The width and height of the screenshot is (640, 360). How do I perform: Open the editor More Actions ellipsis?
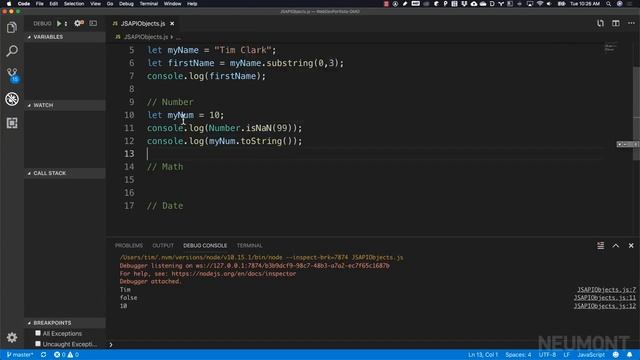point(631,23)
